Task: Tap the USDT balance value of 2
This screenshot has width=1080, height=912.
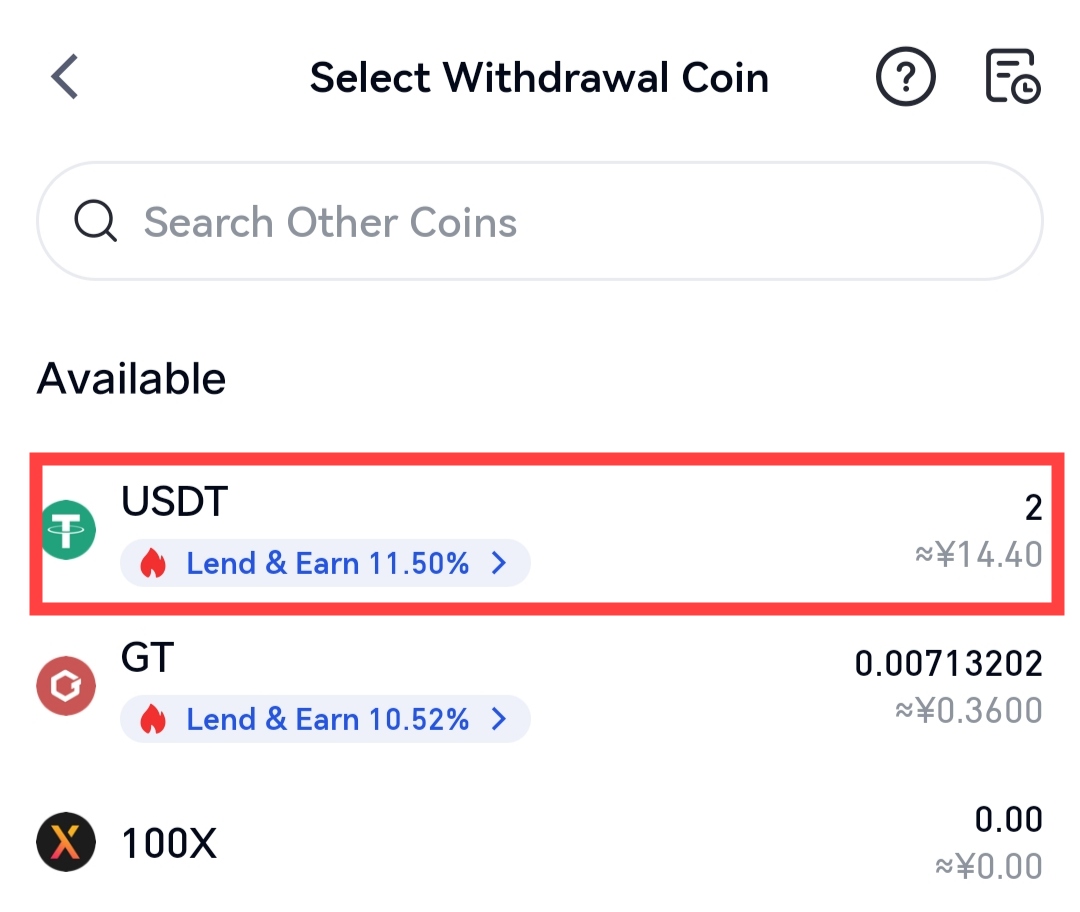Action: (1035, 508)
